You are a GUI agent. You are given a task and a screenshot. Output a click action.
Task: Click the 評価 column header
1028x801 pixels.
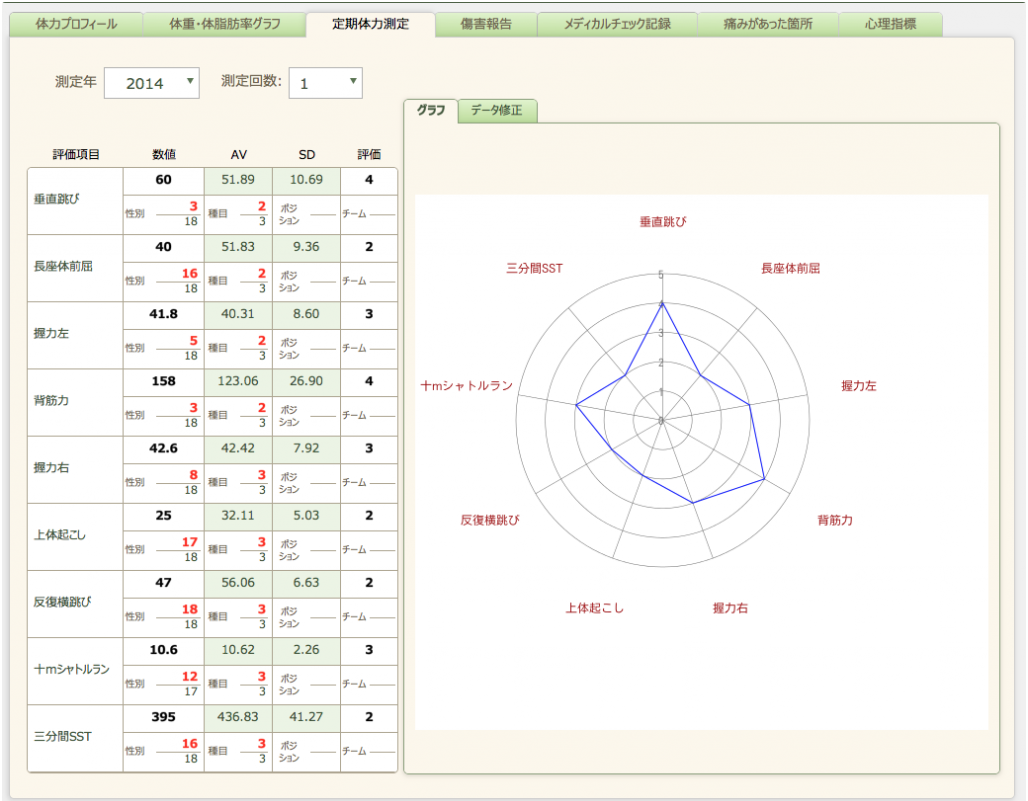tap(369, 155)
